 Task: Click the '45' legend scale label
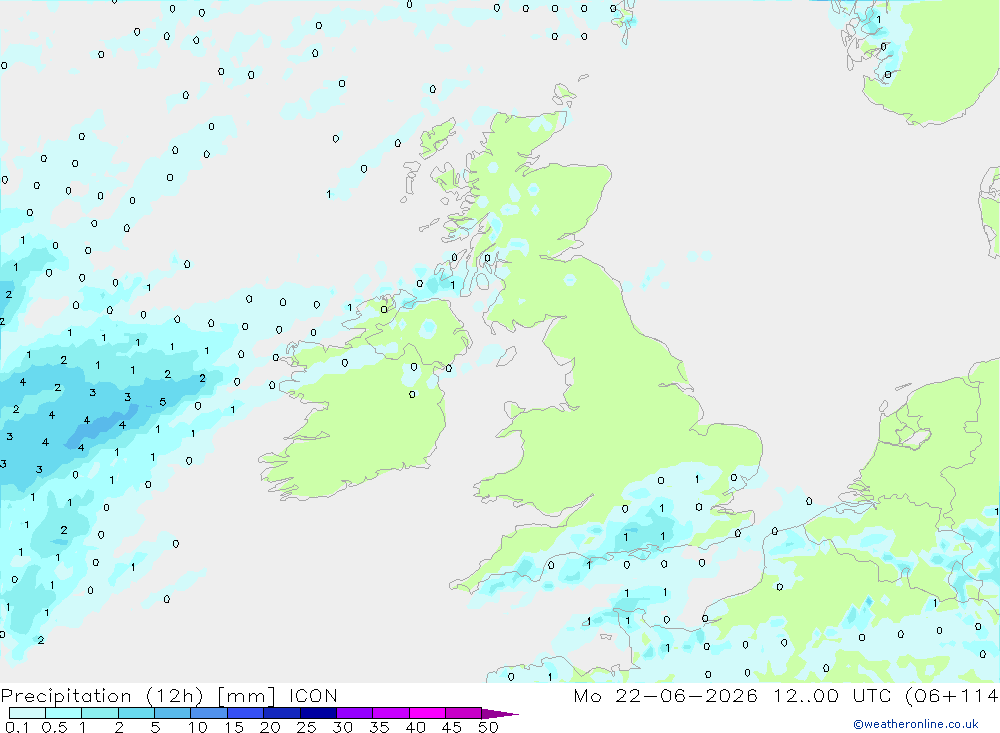tap(452, 727)
